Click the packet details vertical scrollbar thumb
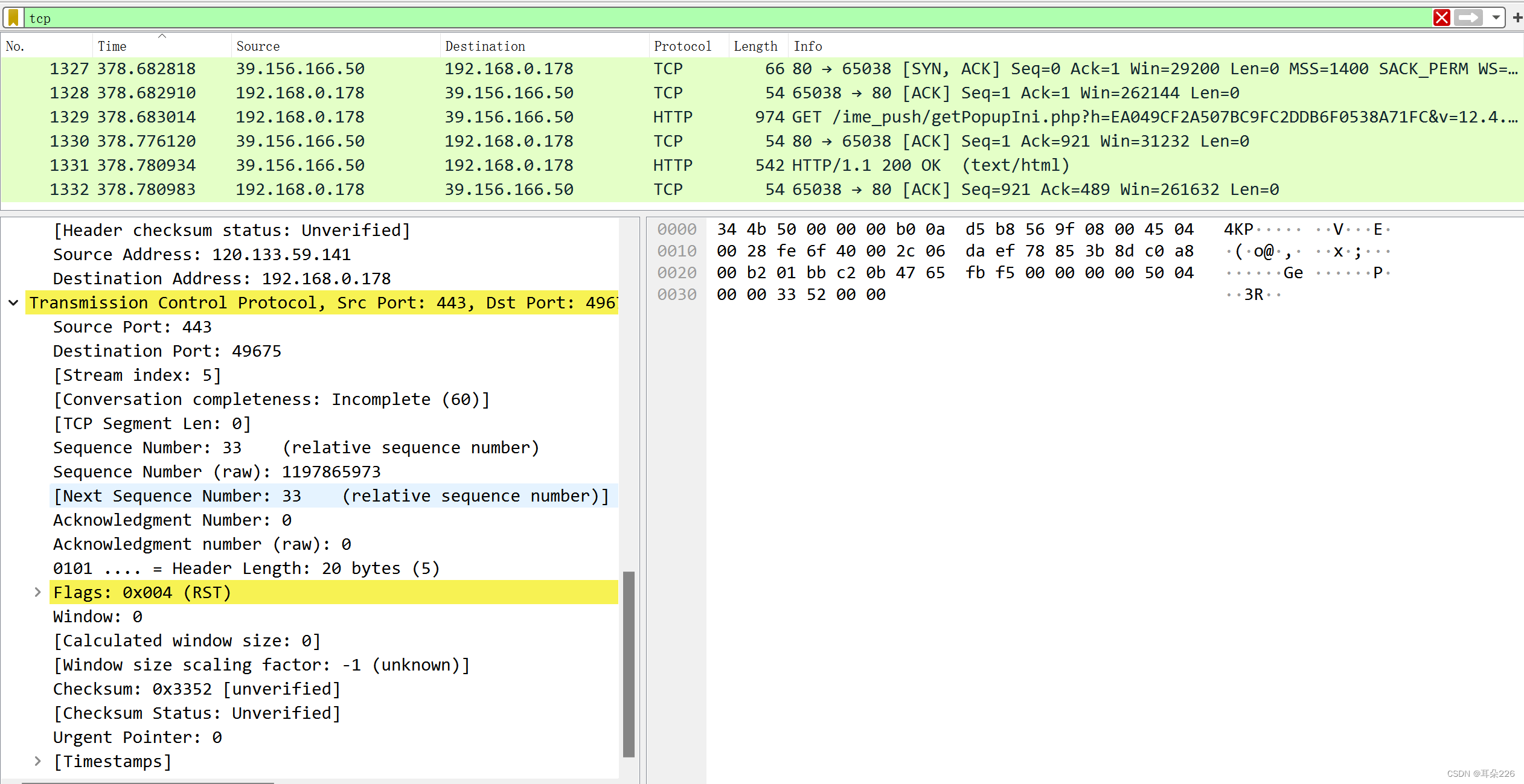 click(x=629, y=664)
